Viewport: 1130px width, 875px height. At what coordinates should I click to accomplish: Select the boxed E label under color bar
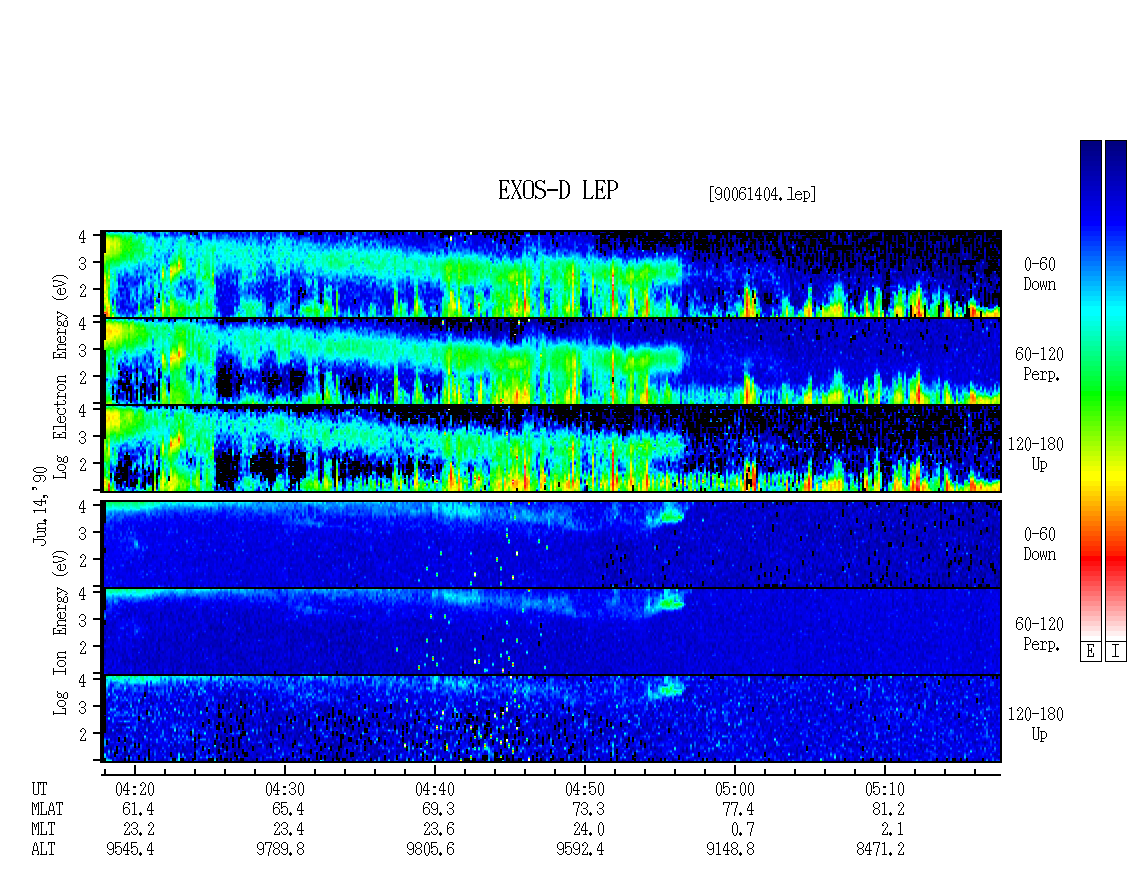click(x=1090, y=652)
